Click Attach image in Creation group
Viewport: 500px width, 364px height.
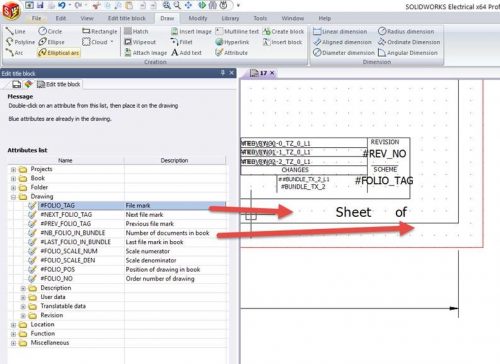point(145,53)
